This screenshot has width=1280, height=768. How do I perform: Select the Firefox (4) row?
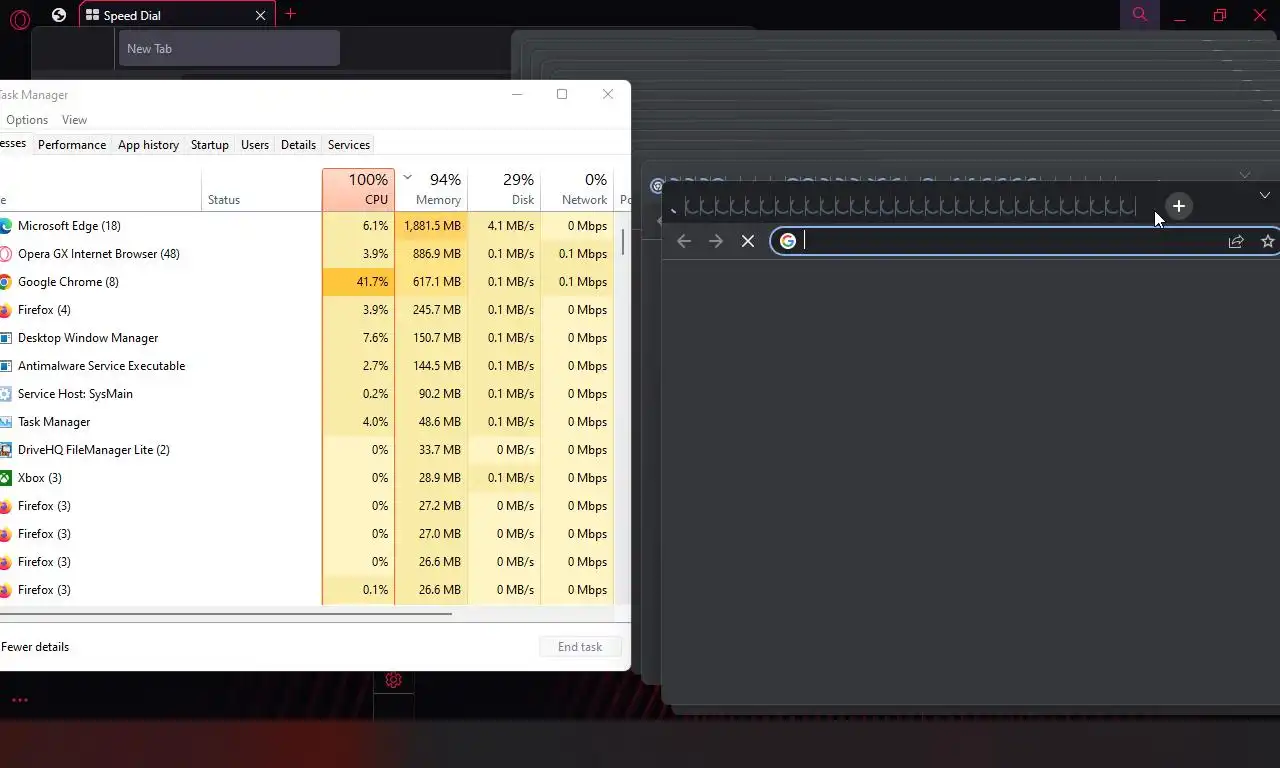pyautogui.click(x=307, y=310)
